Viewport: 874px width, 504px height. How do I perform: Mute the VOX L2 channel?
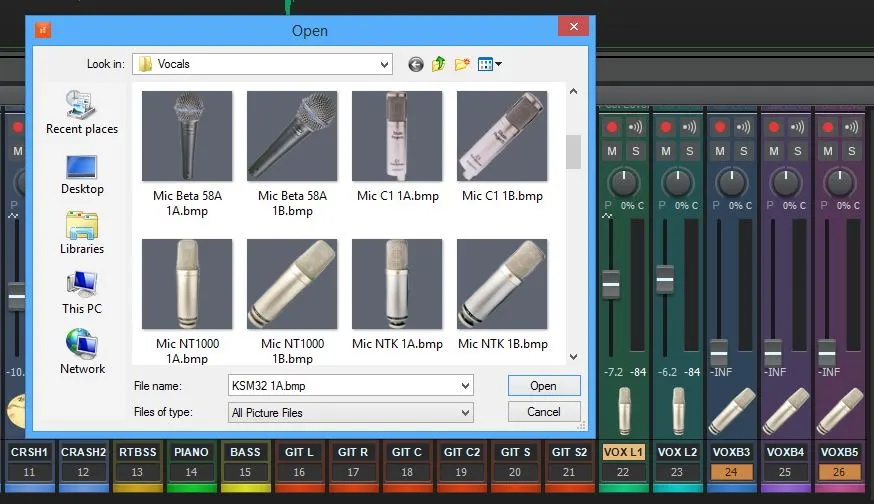pyautogui.click(x=666, y=151)
